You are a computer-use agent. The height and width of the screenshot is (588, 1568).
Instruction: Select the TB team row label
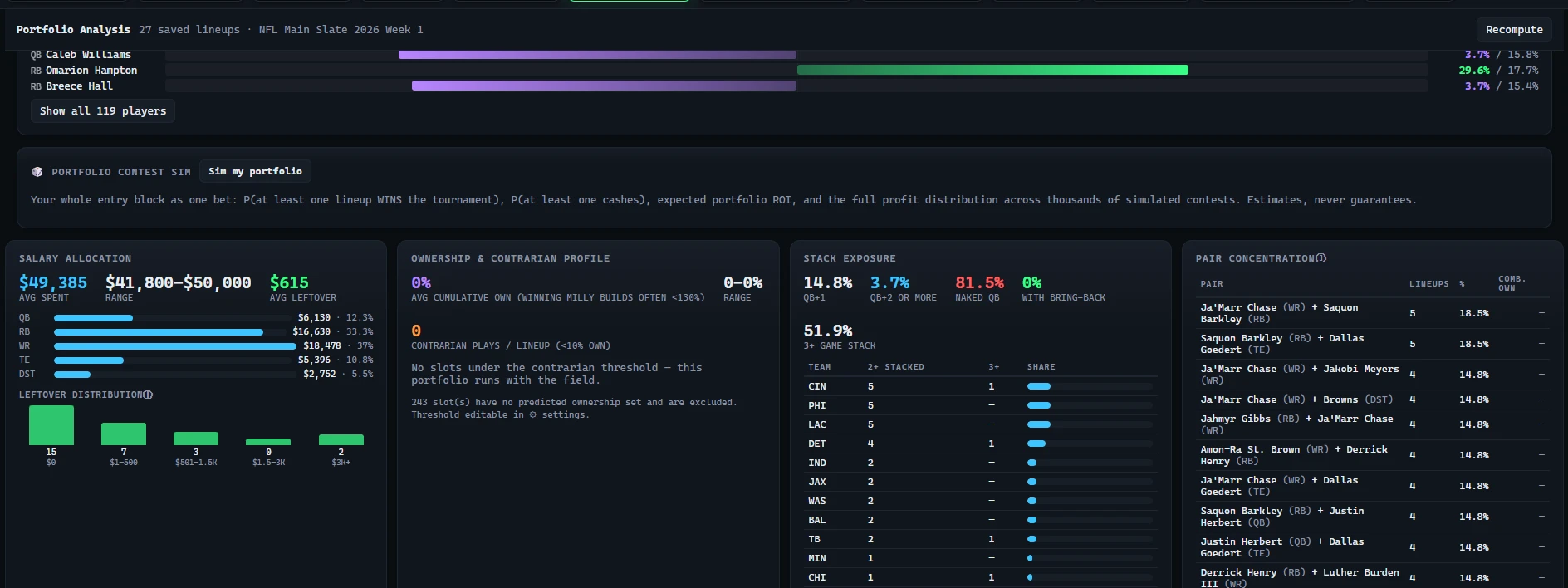click(814, 539)
